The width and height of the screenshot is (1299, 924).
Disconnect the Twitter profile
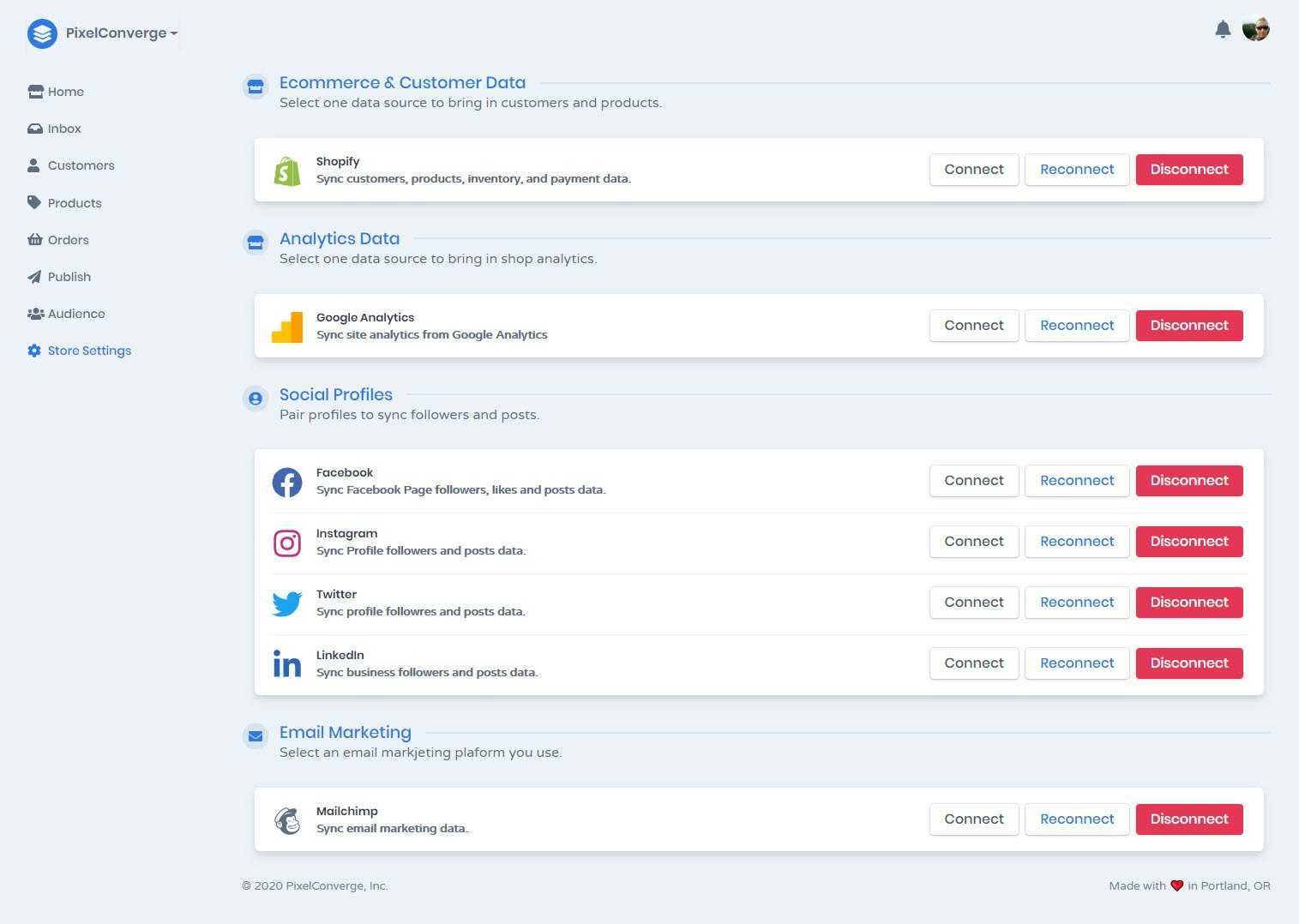click(x=1189, y=603)
